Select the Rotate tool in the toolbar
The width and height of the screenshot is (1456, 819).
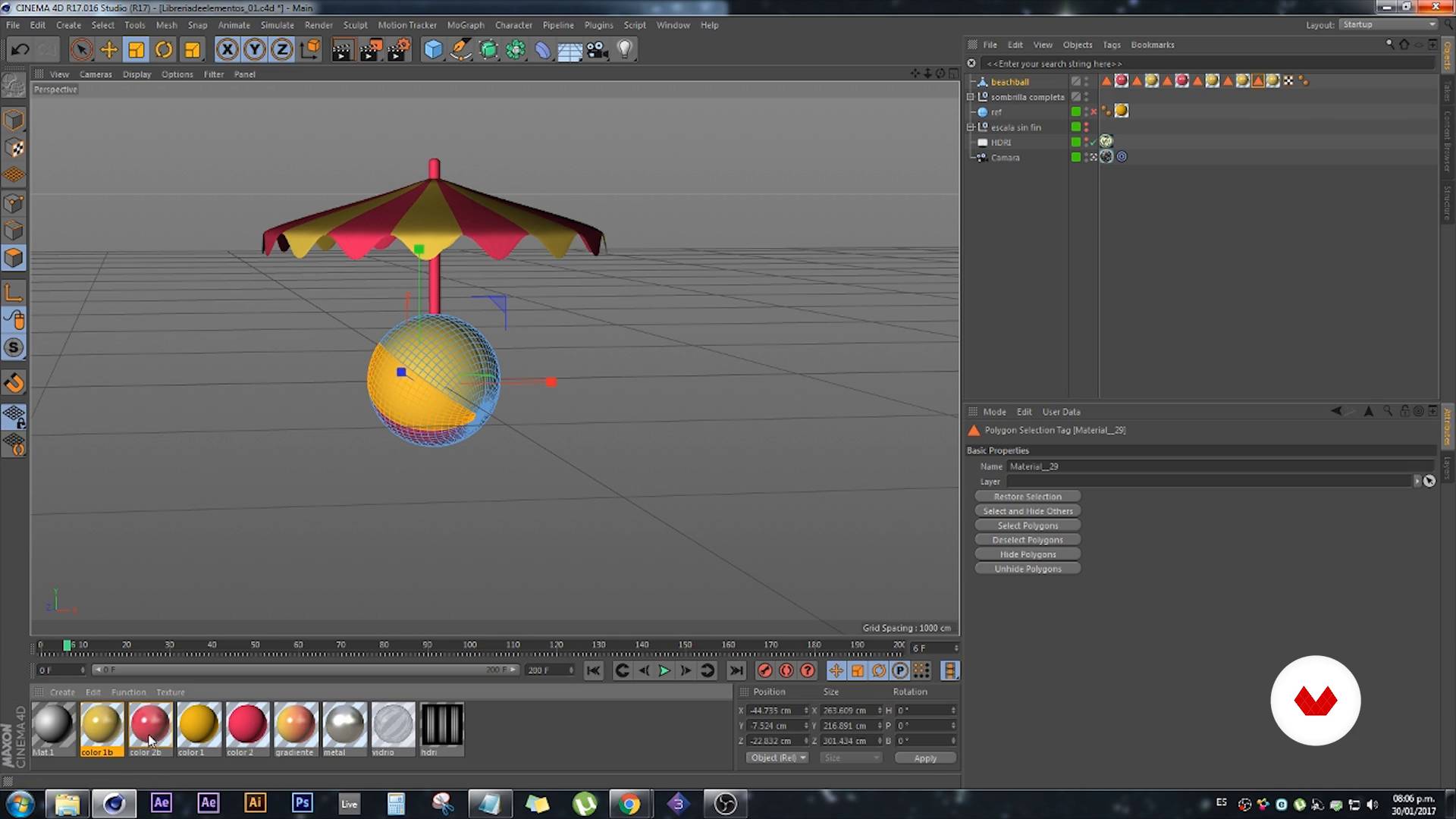[164, 49]
